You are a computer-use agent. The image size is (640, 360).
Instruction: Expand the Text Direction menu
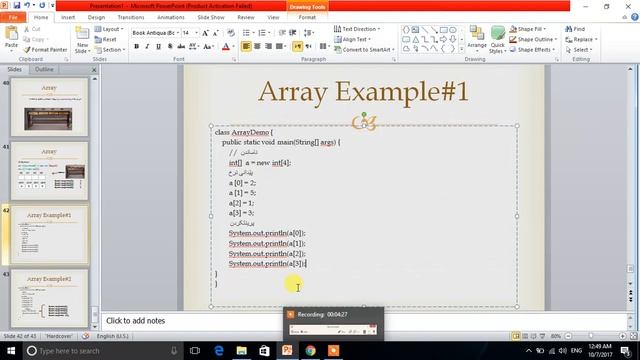(x=357, y=29)
